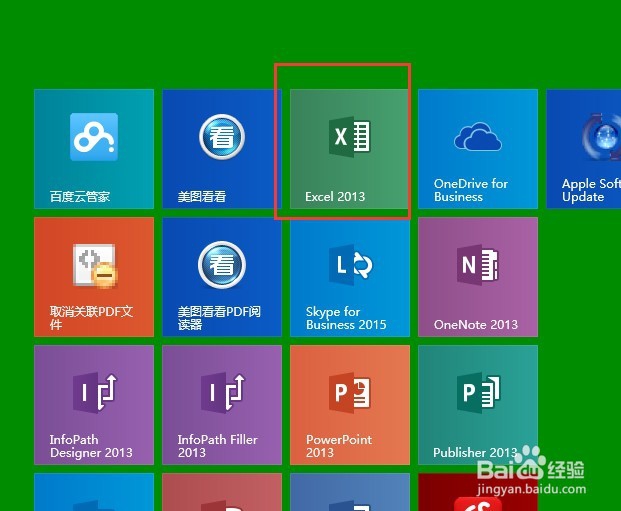Launch Skype for Business 2015 tile
The image size is (621, 511).
tap(350, 277)
